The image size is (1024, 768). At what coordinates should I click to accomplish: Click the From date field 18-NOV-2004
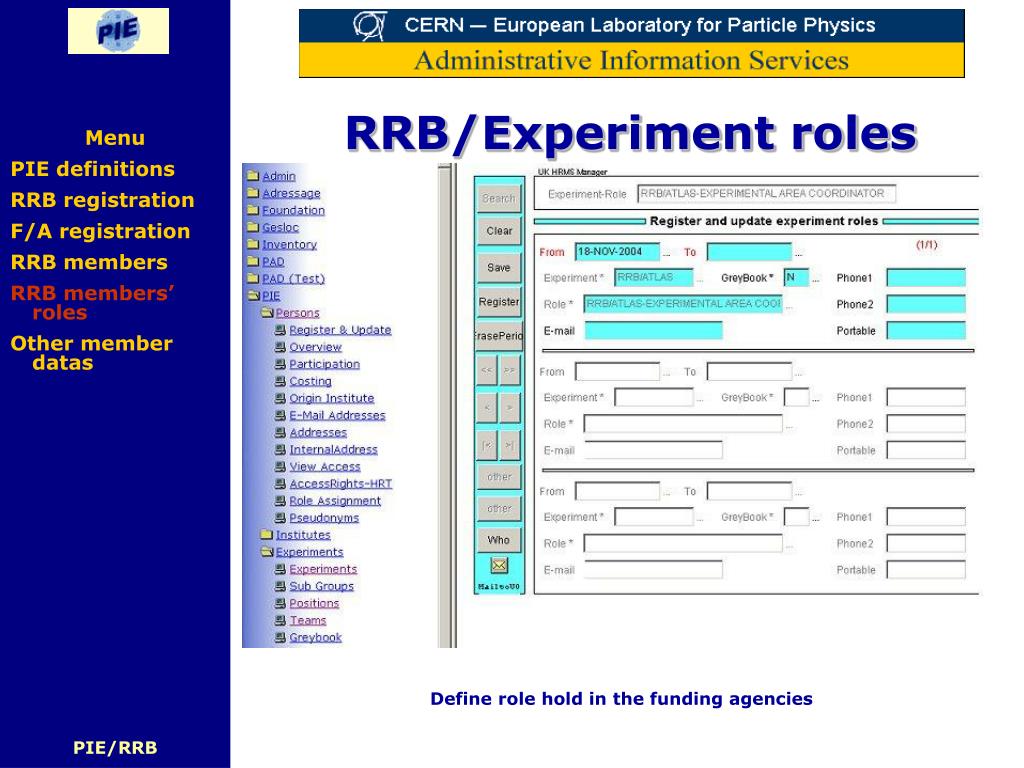[617, 251]
